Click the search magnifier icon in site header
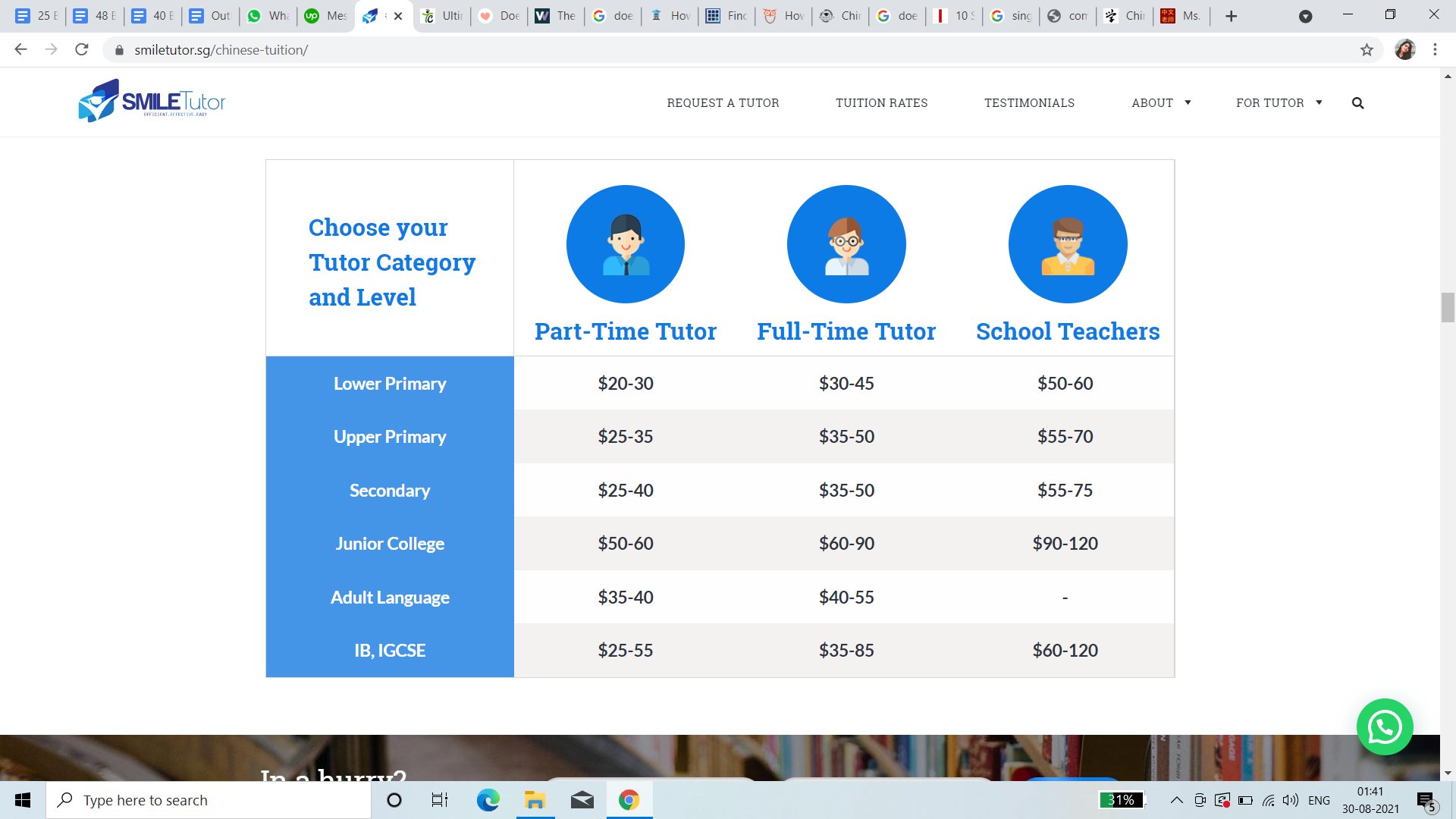Screen dimensions: 1456x819 click(x=1357, y=103)
